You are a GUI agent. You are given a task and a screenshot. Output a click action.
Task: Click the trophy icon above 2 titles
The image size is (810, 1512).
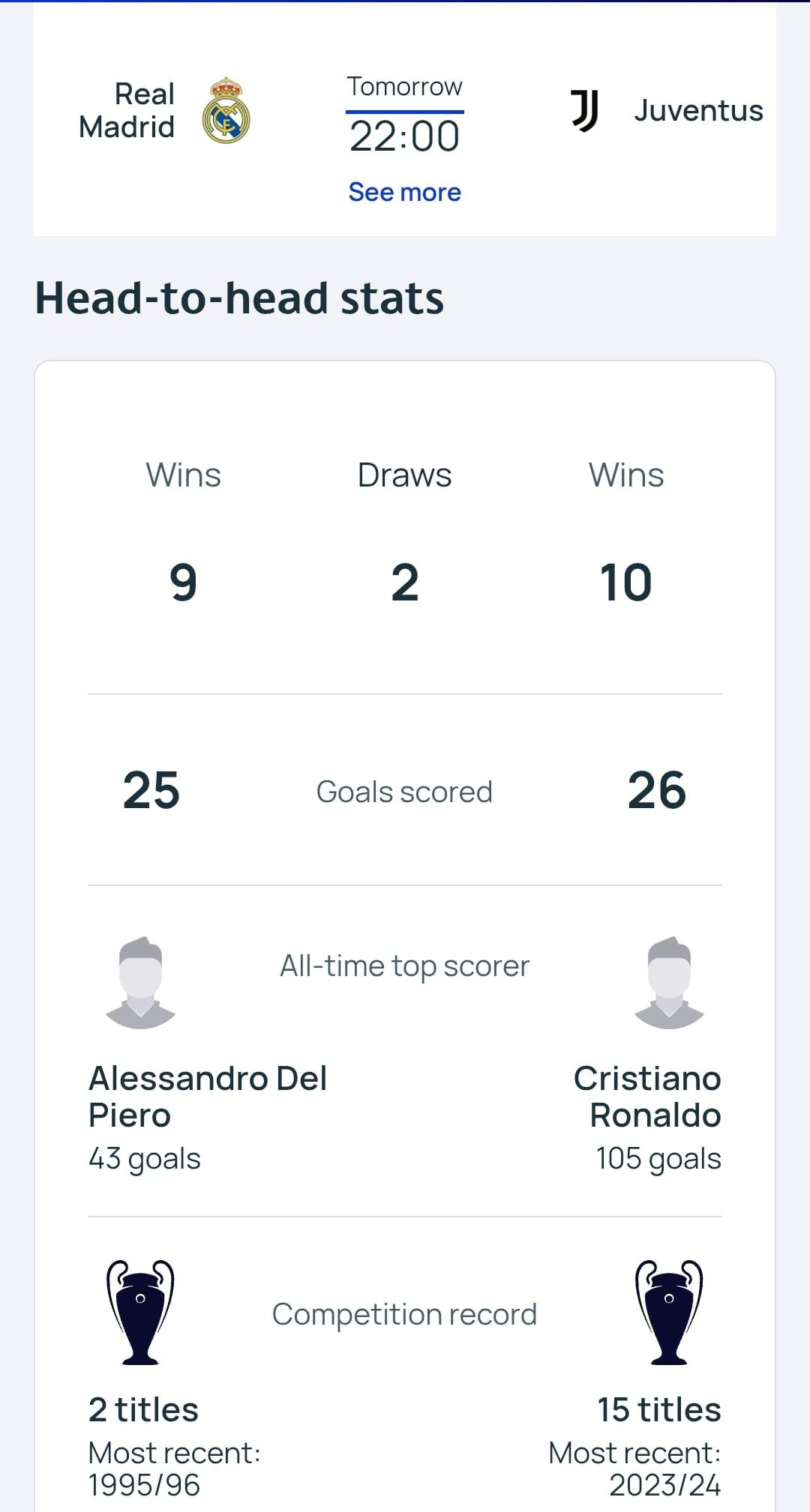pyautogui.click(x=140, y=1313)
